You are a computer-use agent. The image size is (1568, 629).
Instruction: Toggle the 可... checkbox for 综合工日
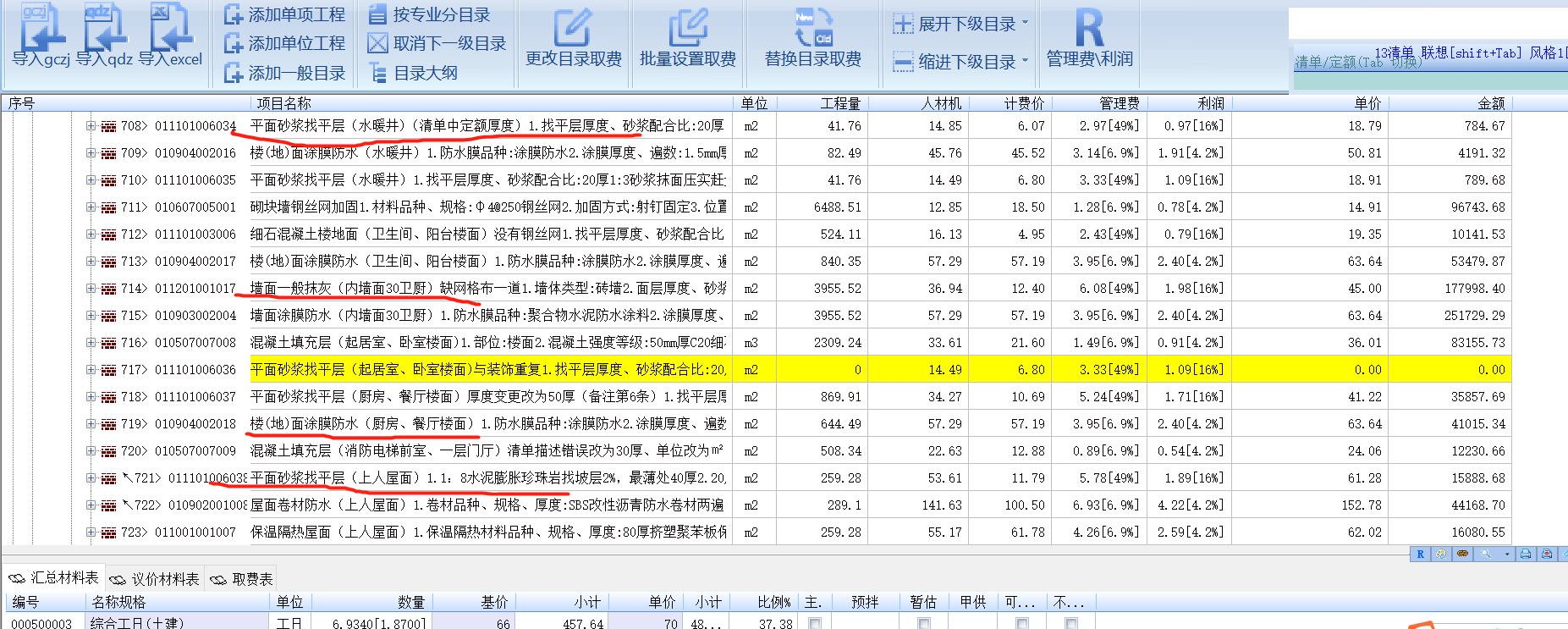[x=1022, y=624]
